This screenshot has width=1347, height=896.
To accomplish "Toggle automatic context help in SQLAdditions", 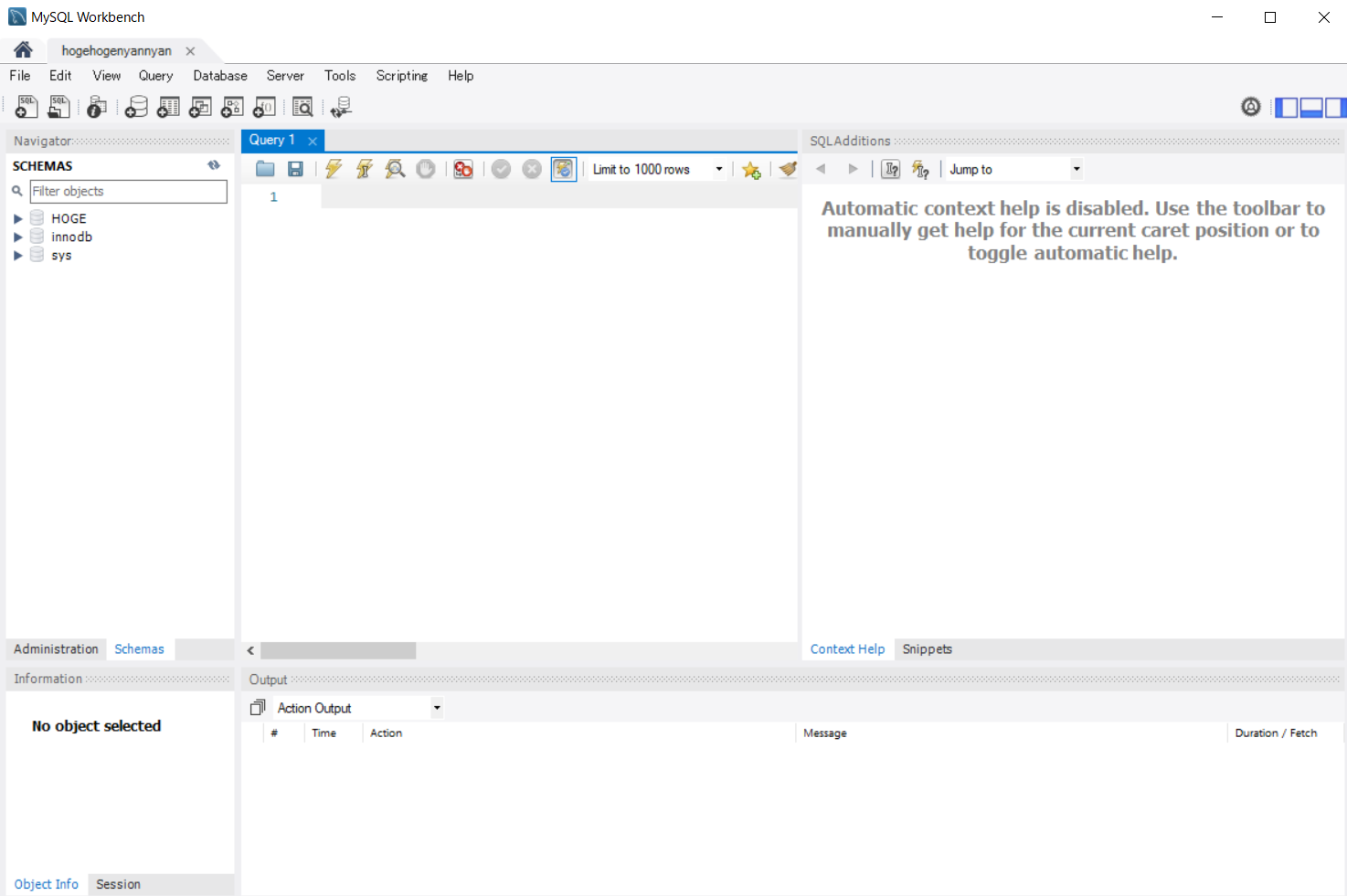I will [x=920, y=169].
